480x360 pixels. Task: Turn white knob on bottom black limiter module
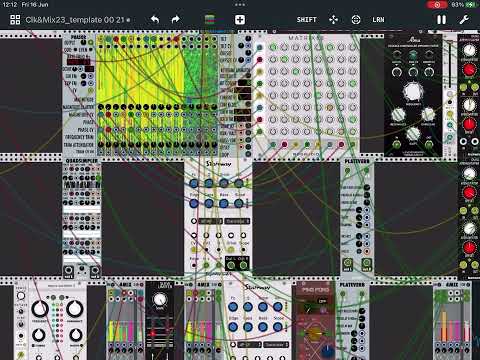click(160, 300)
